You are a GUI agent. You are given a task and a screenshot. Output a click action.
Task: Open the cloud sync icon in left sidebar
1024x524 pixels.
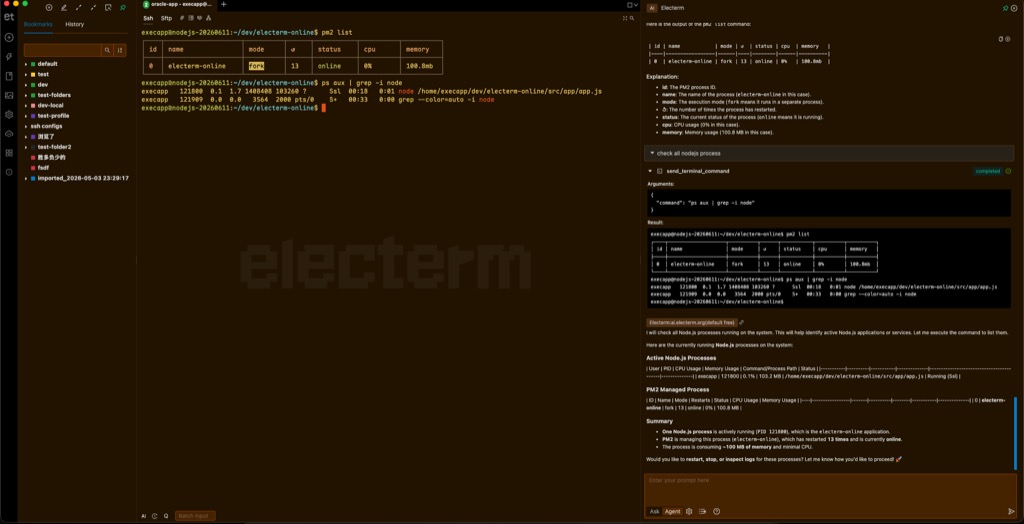(x=8, y=133)
